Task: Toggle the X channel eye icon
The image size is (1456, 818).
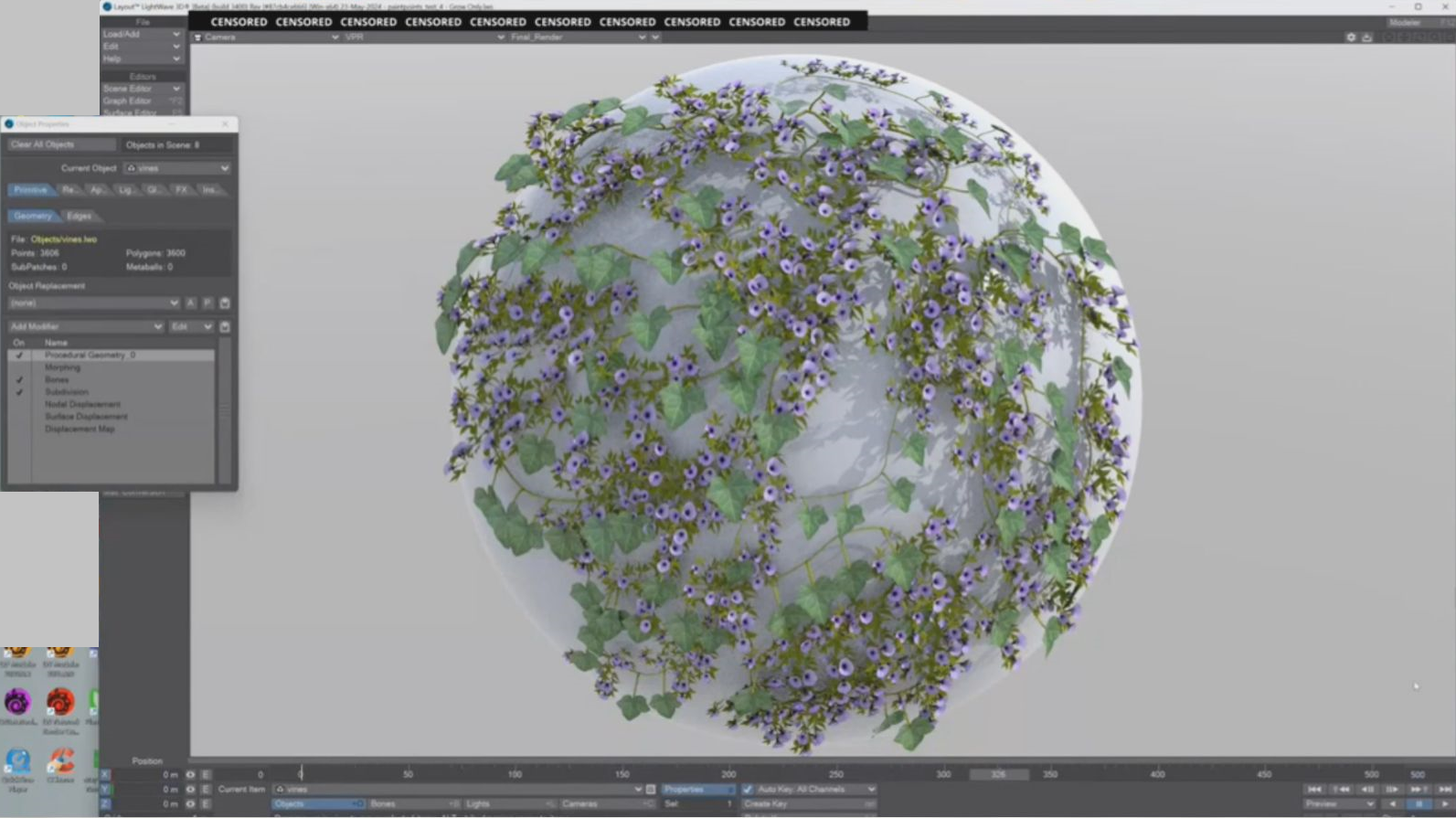Action: [x=190, y=775]
